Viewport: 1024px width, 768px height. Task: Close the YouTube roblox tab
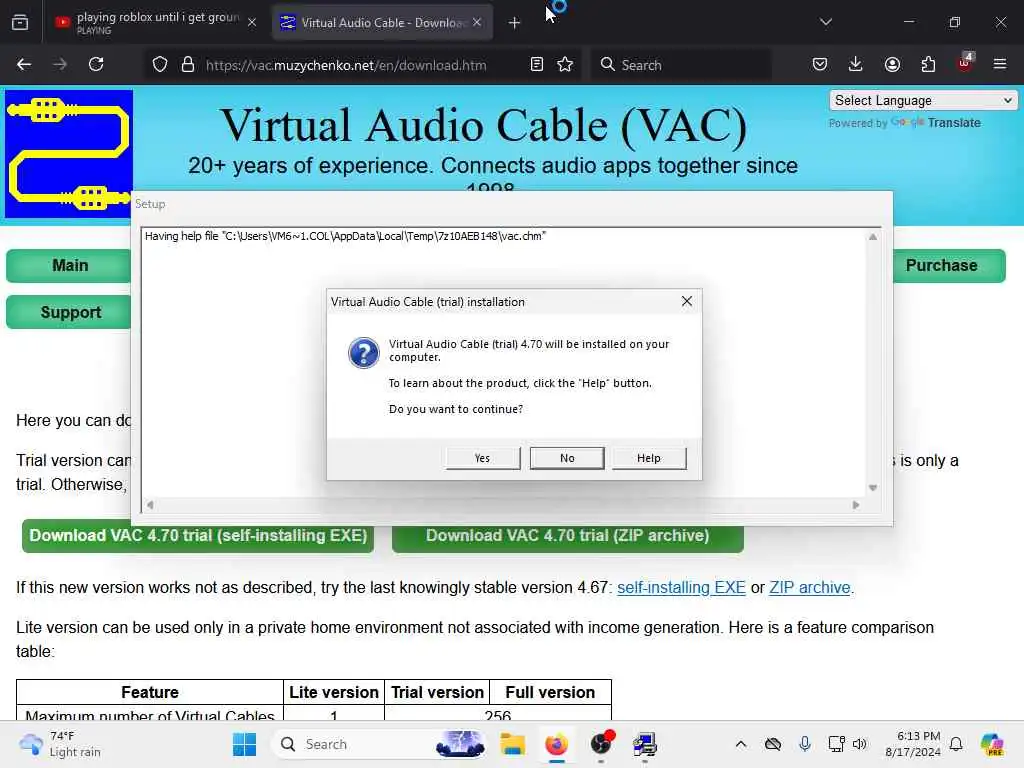tap(252, 22)
